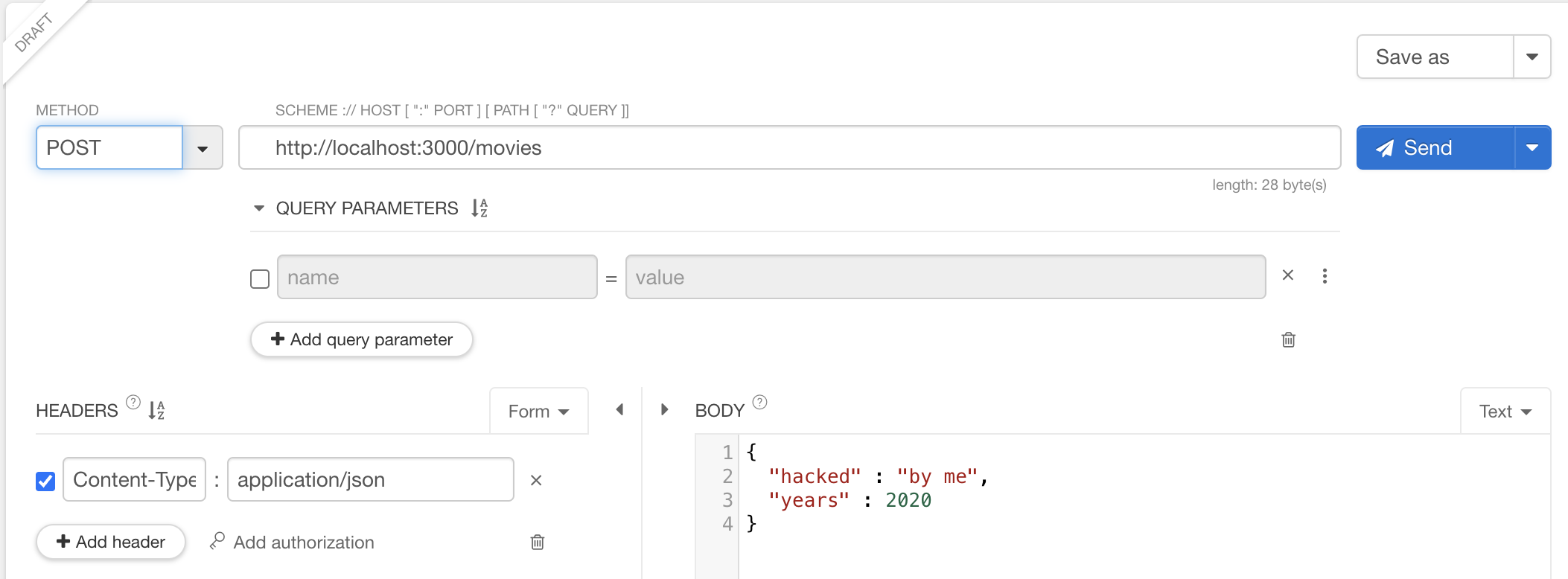Screen dimensions: 1568x579
Task: Remove the Content-Type header X
Action: click(x=536, y=481)
